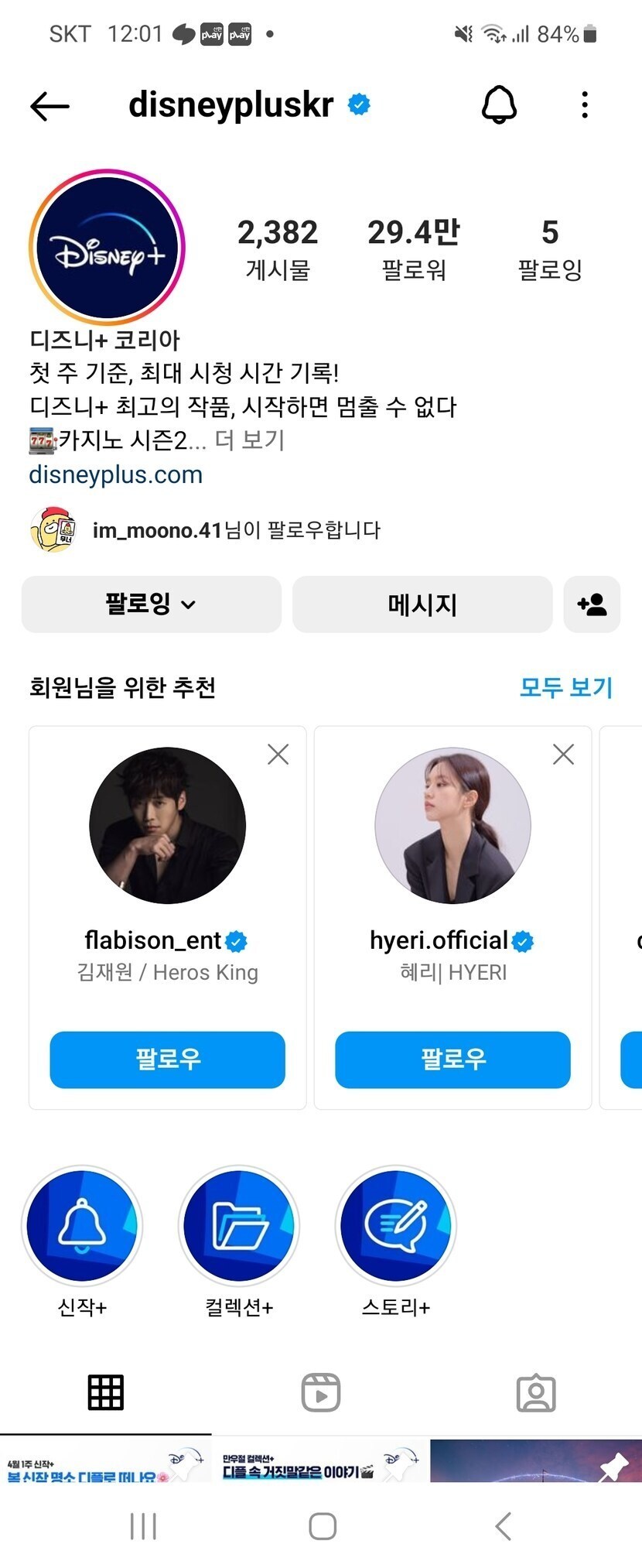Open the notification bell settings
The image size is (642, 1568).
(499, 104)
